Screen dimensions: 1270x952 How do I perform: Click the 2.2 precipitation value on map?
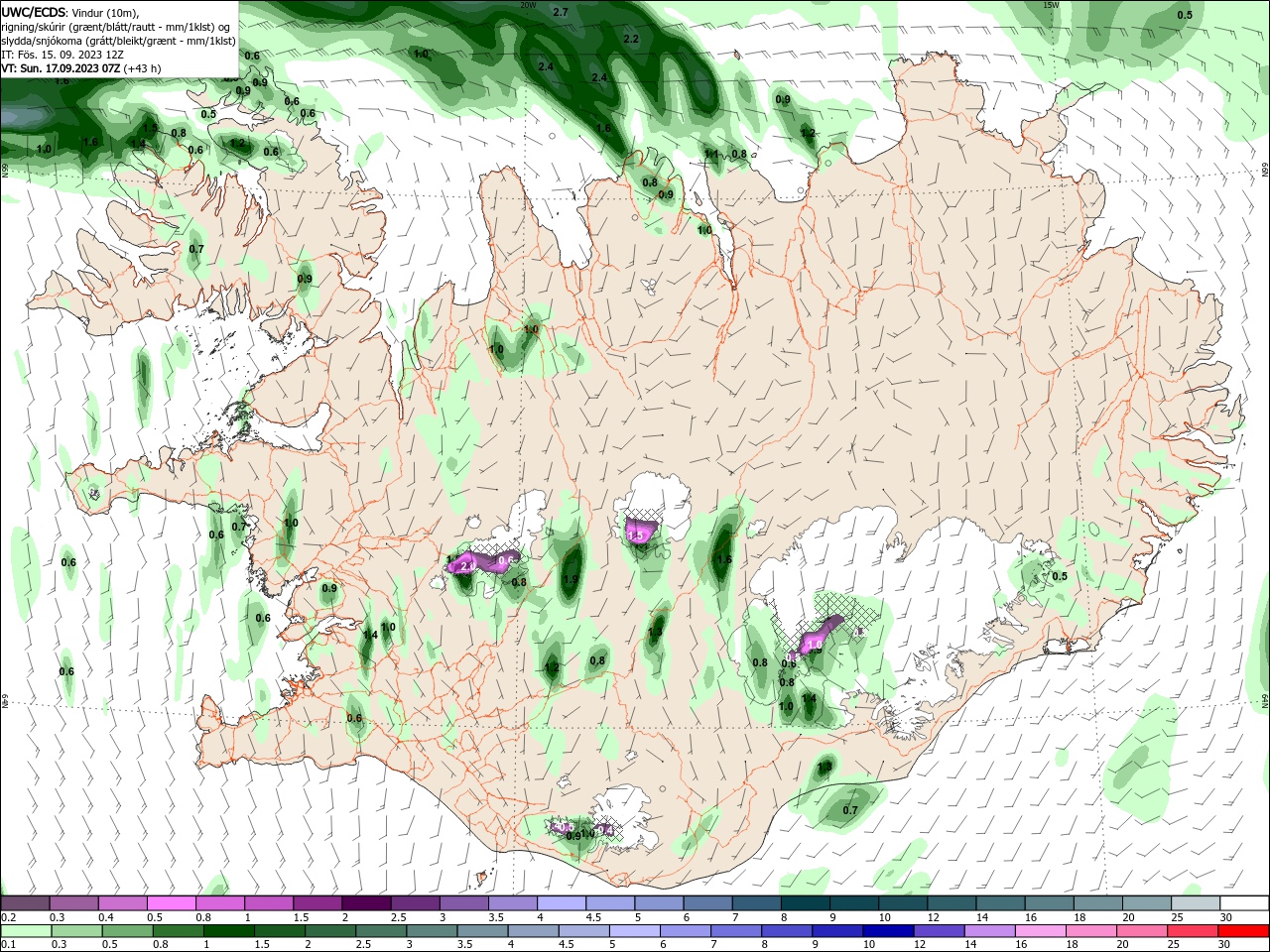click(631, 39)
